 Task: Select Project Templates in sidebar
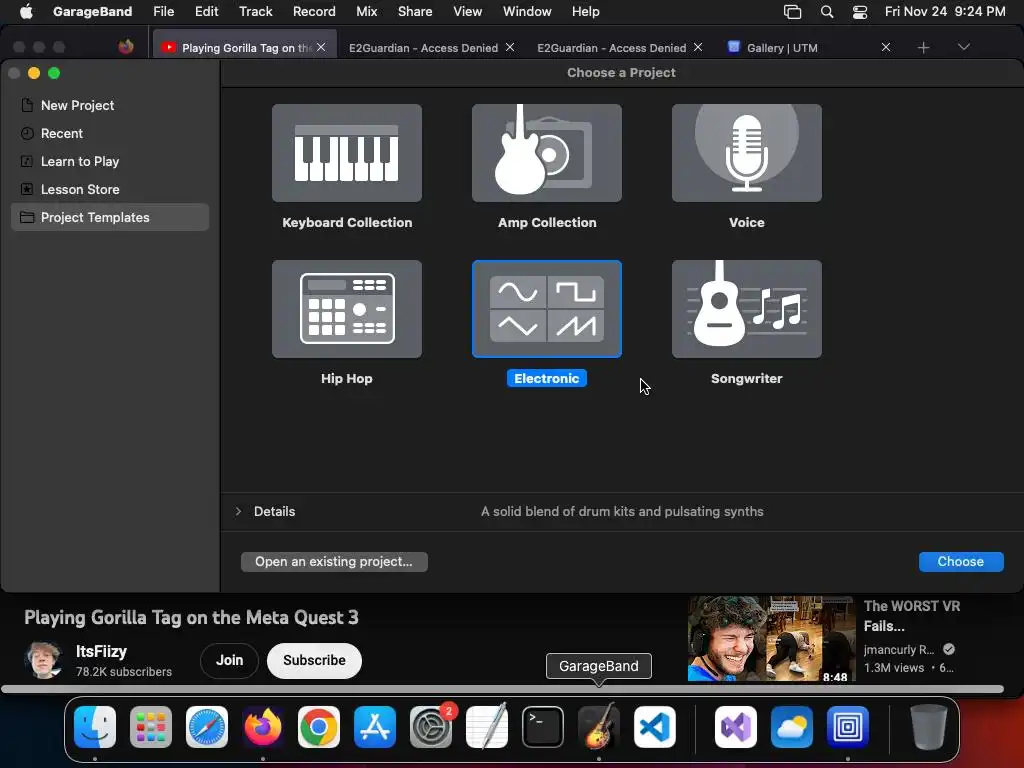(x=110, y=217)
